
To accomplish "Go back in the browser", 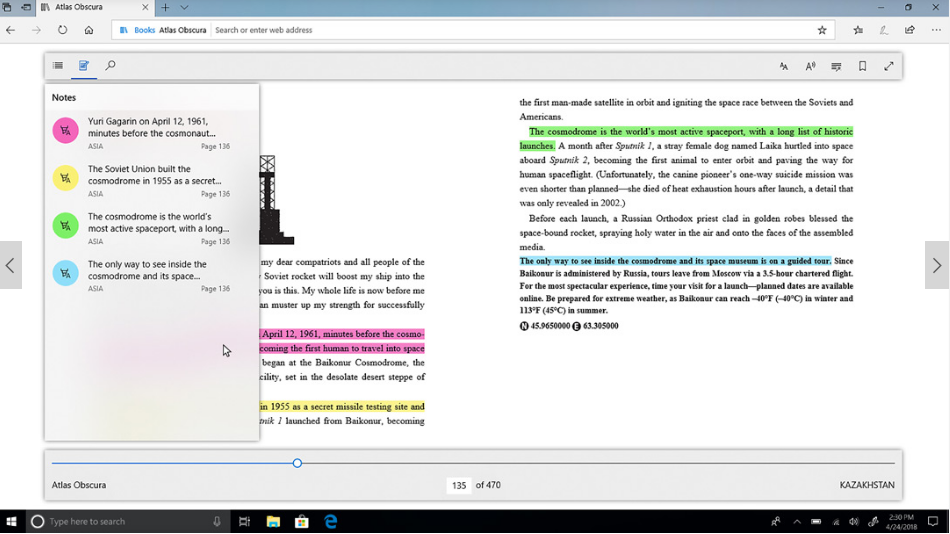I will pos(10,30).
